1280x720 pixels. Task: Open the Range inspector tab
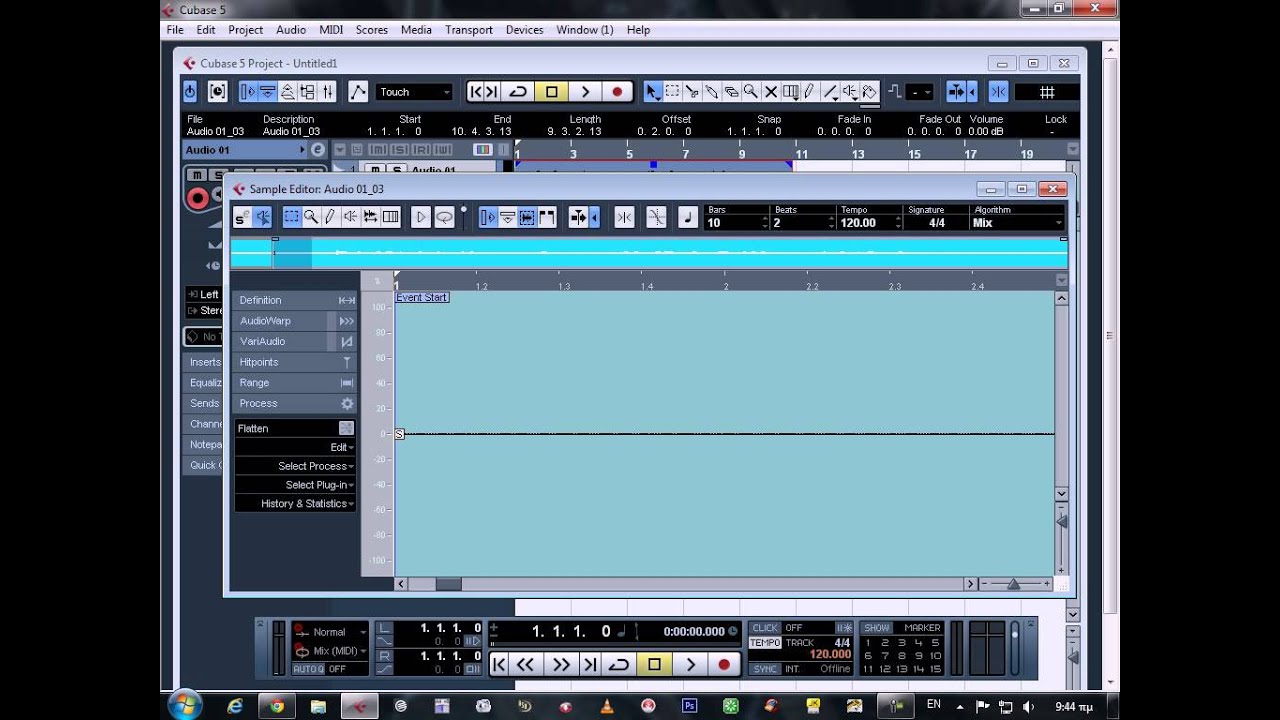click(295, 383)
